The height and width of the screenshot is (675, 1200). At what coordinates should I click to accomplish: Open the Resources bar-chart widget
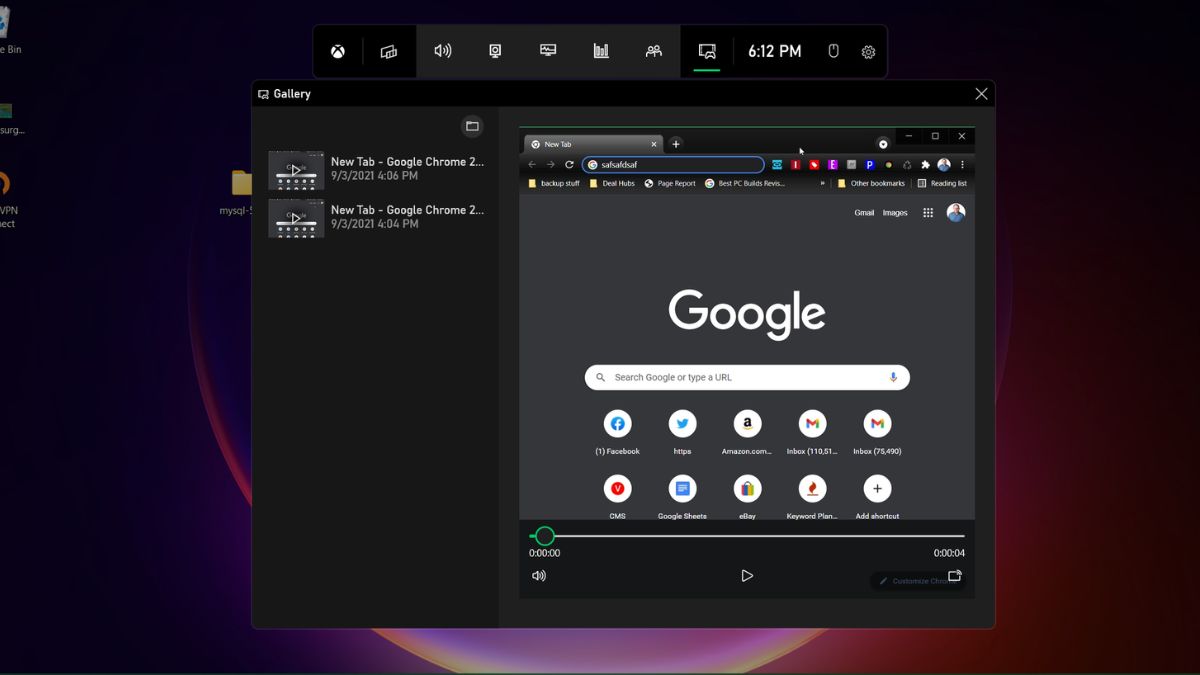[x=601, y=51]
